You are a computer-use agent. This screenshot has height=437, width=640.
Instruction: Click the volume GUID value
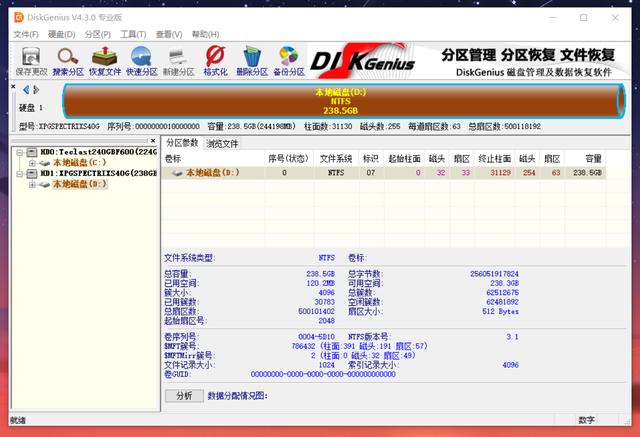click(x=323, y=375)
